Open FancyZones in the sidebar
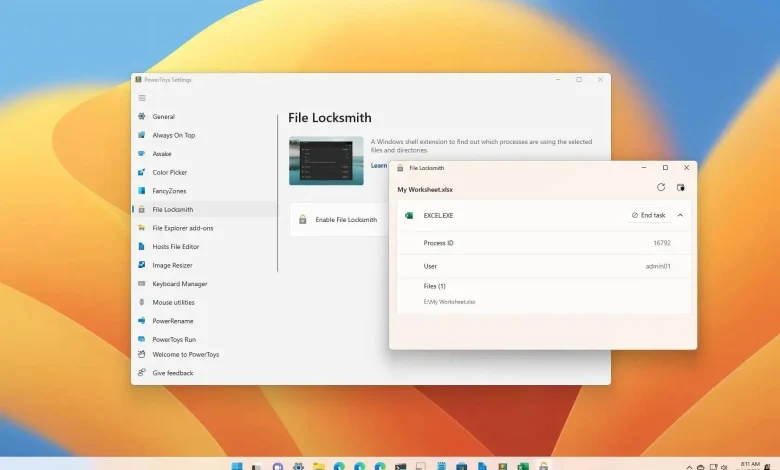This screenshot has height=470, width=780. (x=169, y=190)
